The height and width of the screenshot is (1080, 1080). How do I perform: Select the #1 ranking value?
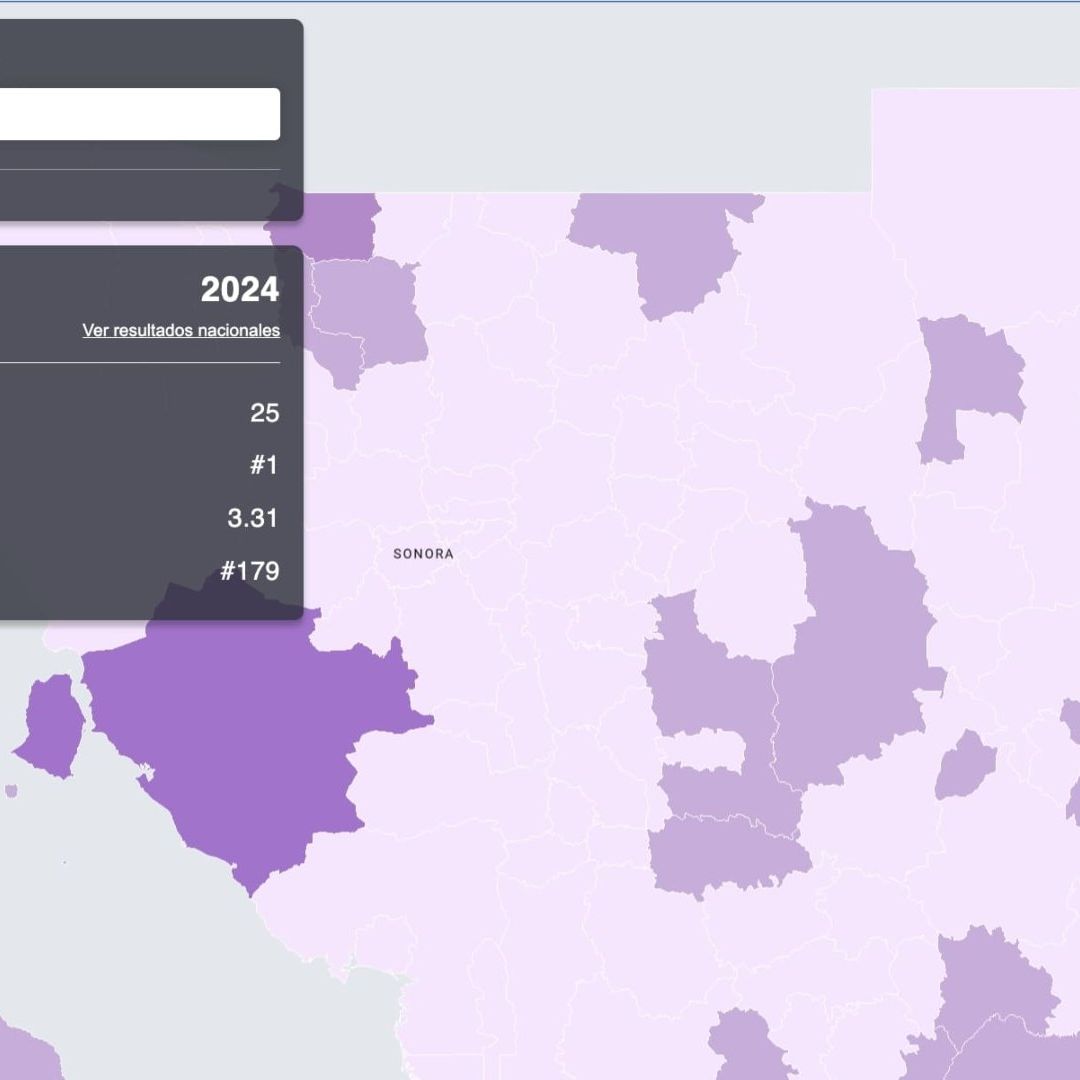[x=264, y=465]
